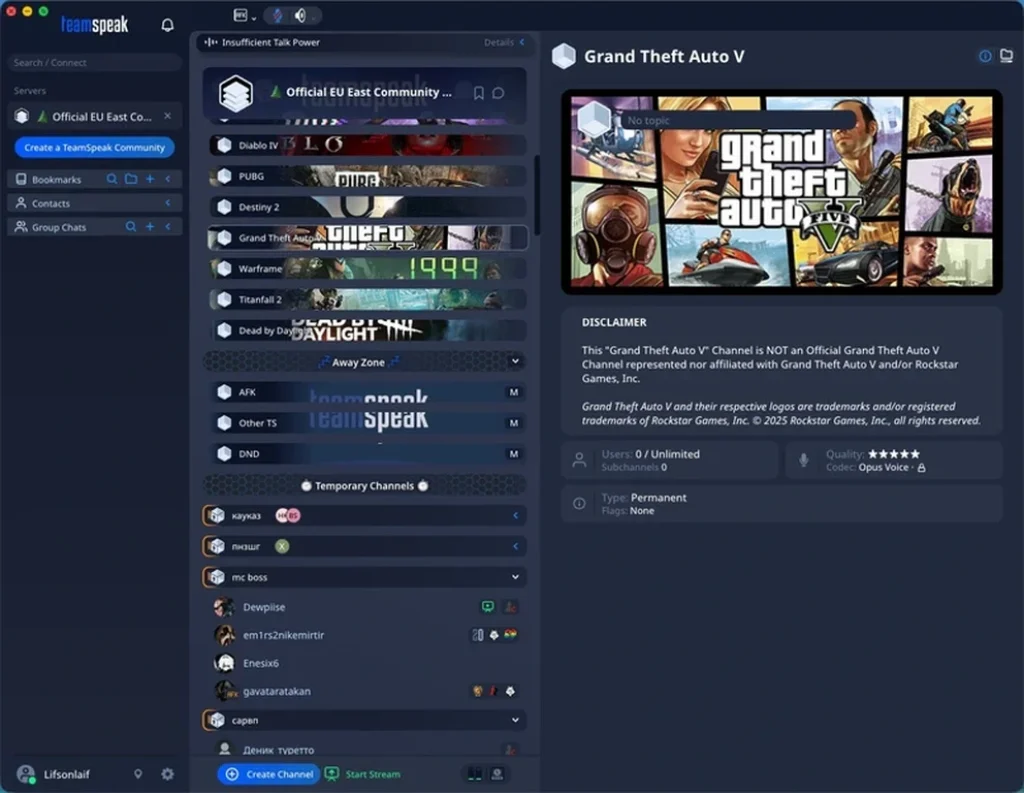Open the notifications bell
This screenshot has width=1024, height=793.
pos(167,25)
